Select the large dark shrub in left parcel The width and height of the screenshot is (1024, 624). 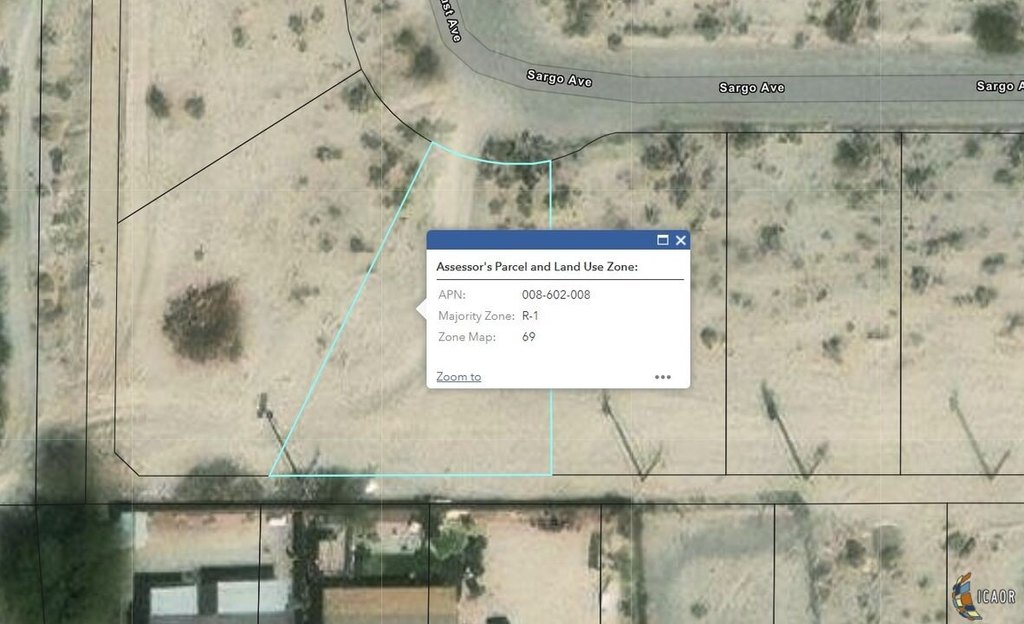[203, 320]
